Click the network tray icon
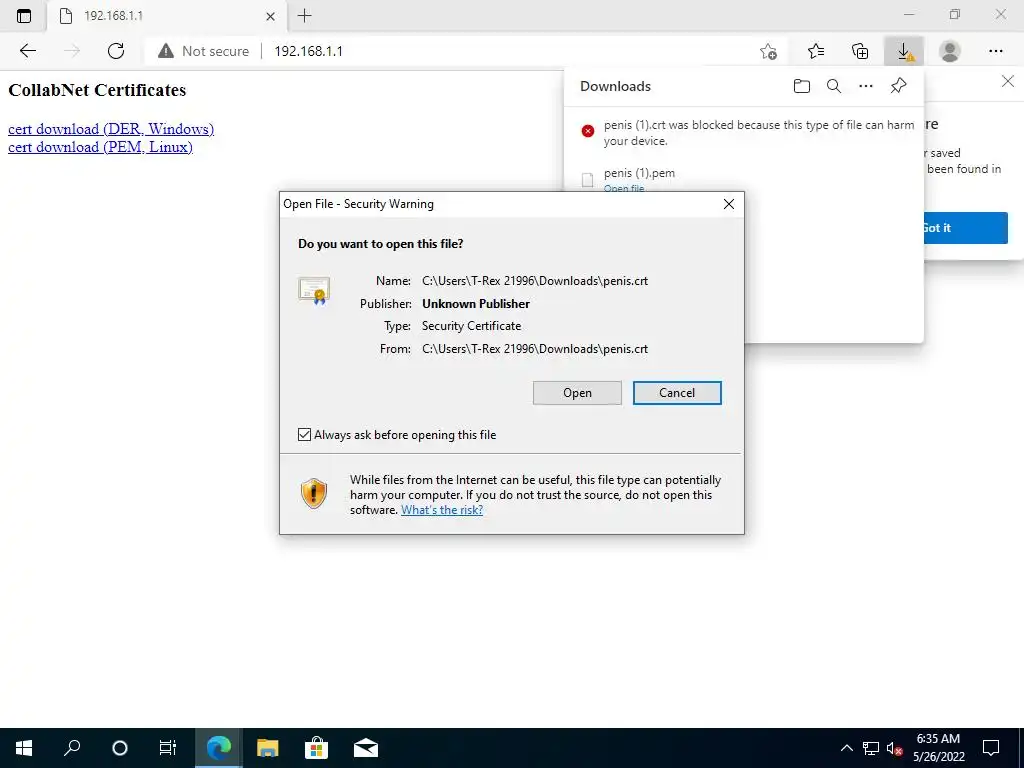This screenshot has width=1024, height=768. (x=871, y=748)
